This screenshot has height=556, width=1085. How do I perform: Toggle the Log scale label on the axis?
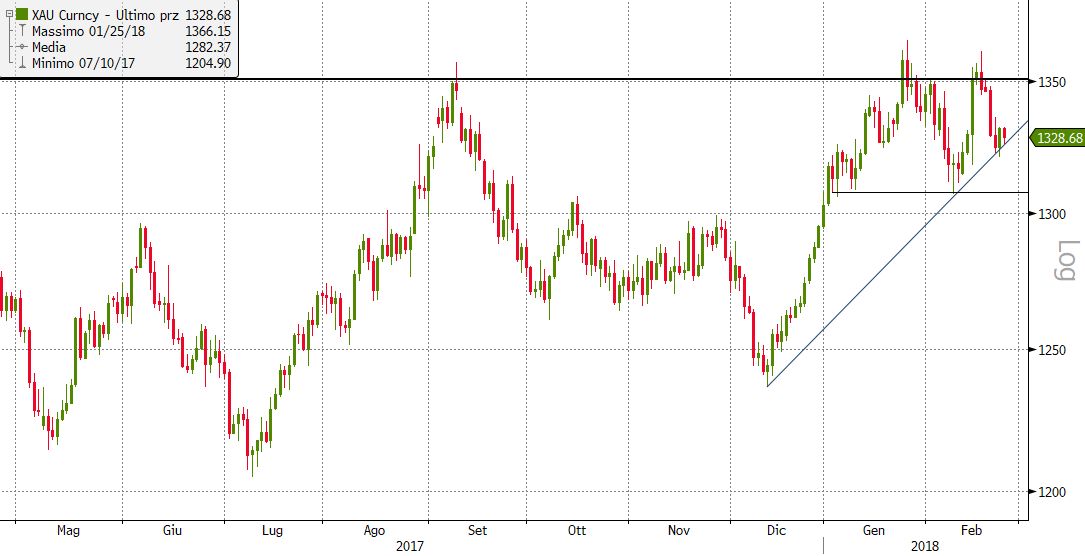(x=1067, y=260)
